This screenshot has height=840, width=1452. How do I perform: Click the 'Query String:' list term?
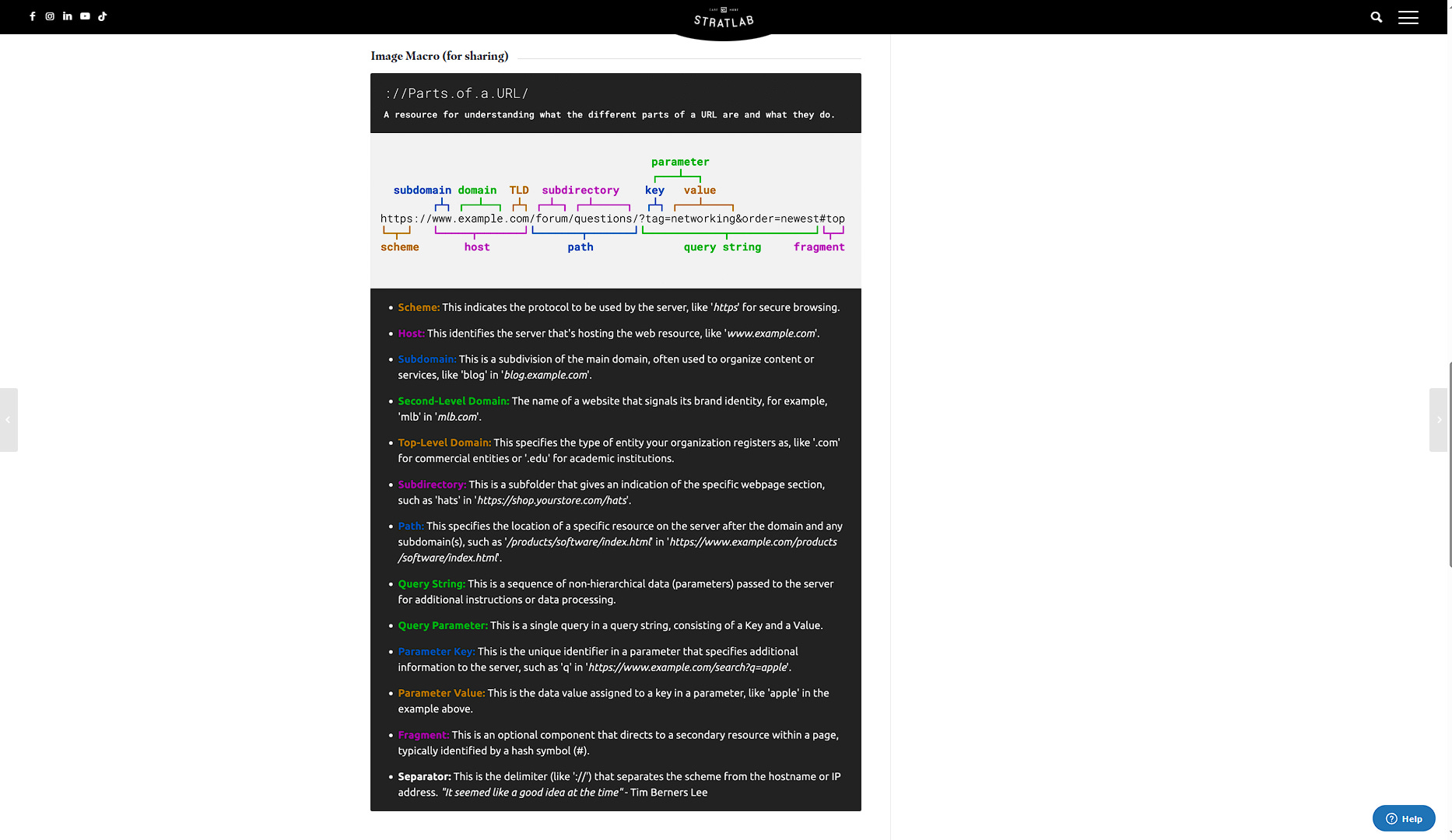431,584
